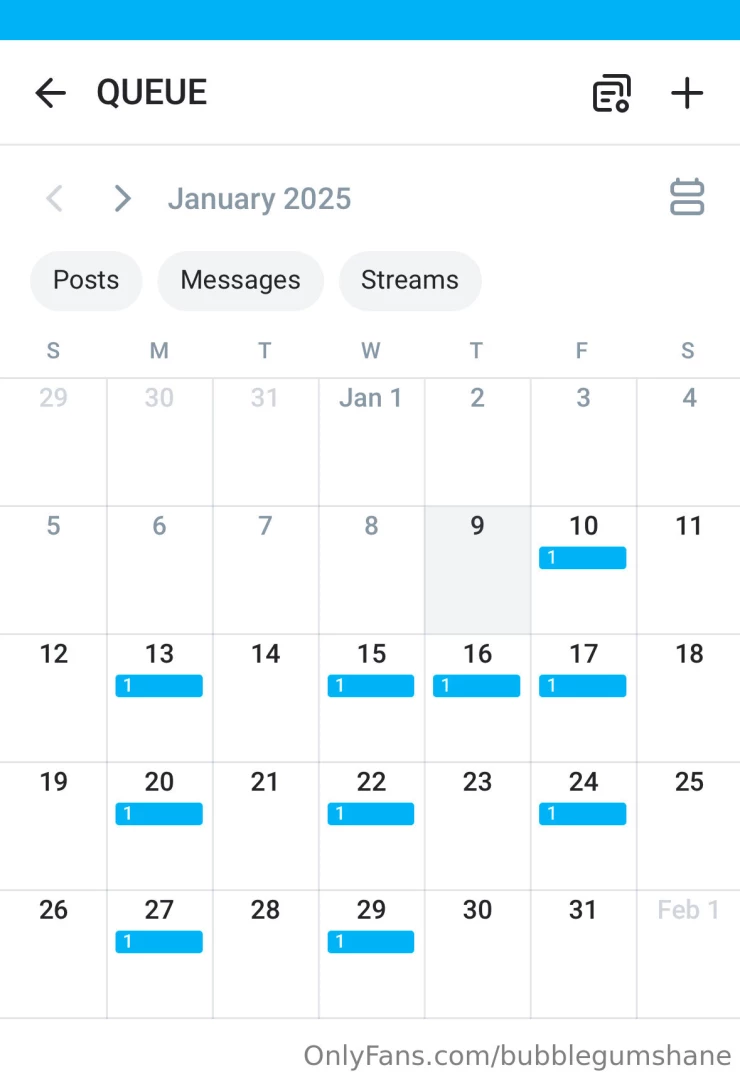Open scheduled item on January 22
This screenshot has height=1080, width=740.
click(371, 813)
